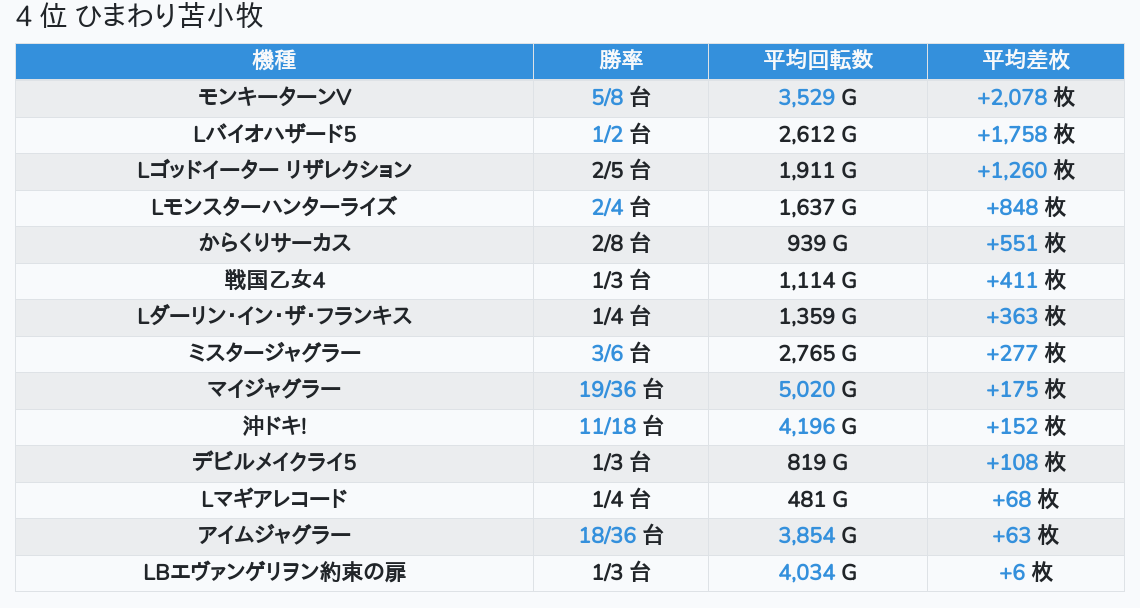Click the 4 位 ひまわり苫小牧 heading
The height and width of the screenshot is (608, 1140).
pos(139,17)
